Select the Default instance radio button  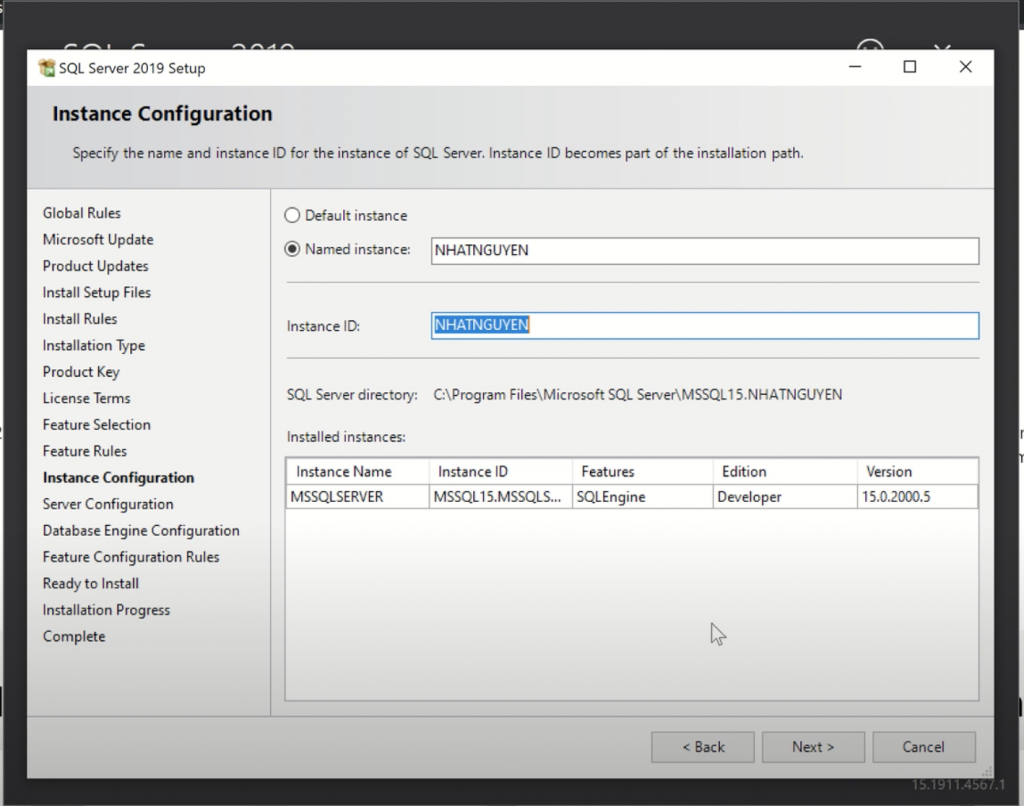pyautogui.click(x=292, y=216)
